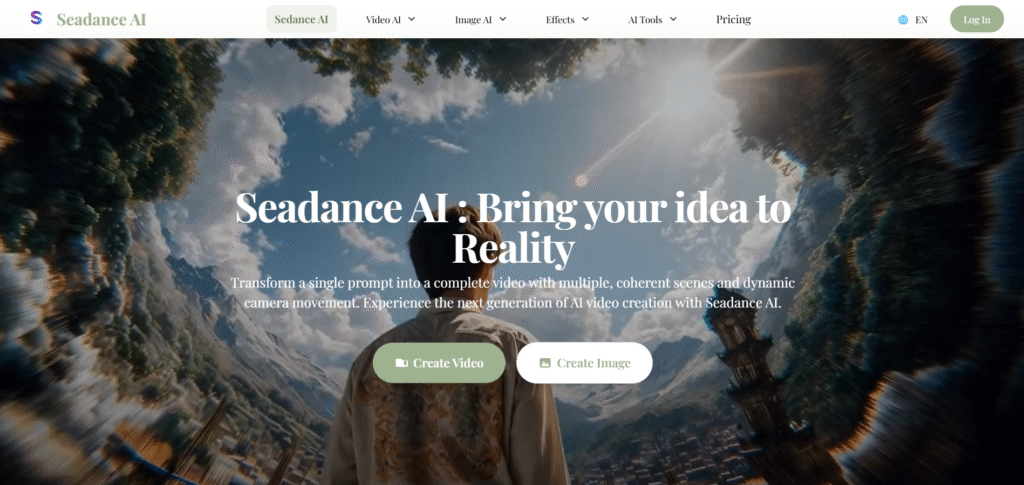Click the Create Video button

coord(439,363)
